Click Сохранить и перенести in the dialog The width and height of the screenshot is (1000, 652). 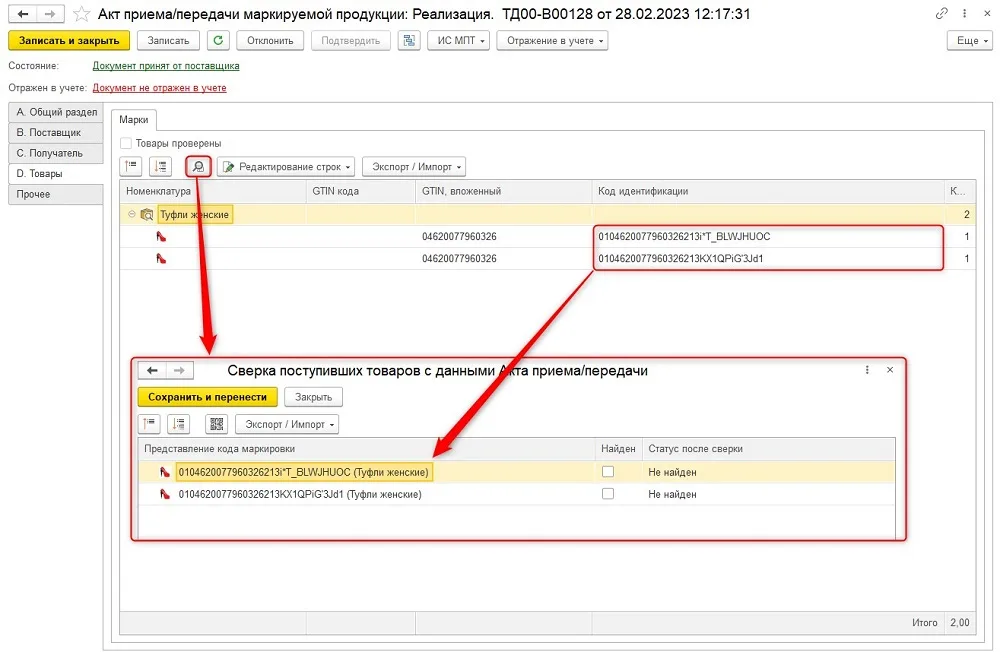pos(207,397)
